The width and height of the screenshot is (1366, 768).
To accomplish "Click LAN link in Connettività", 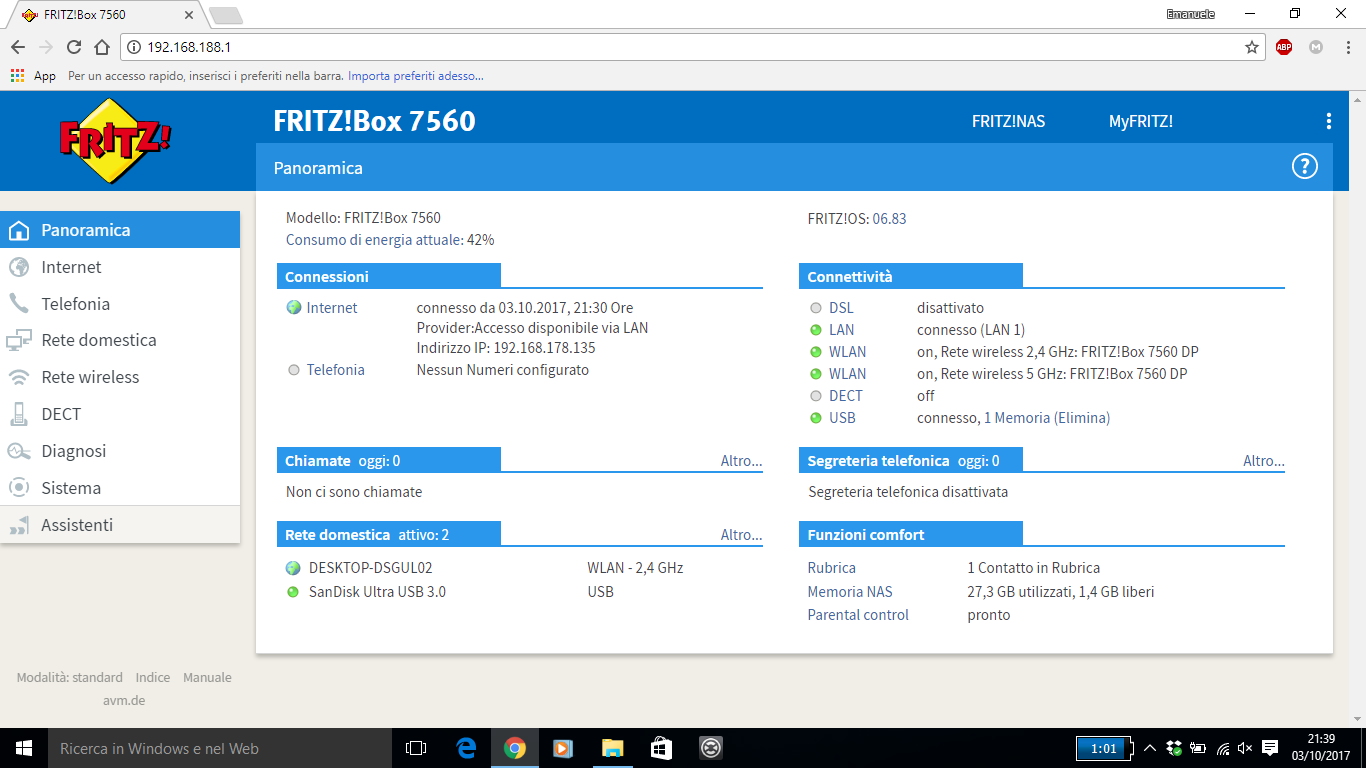I will click(x=842, y=330).
